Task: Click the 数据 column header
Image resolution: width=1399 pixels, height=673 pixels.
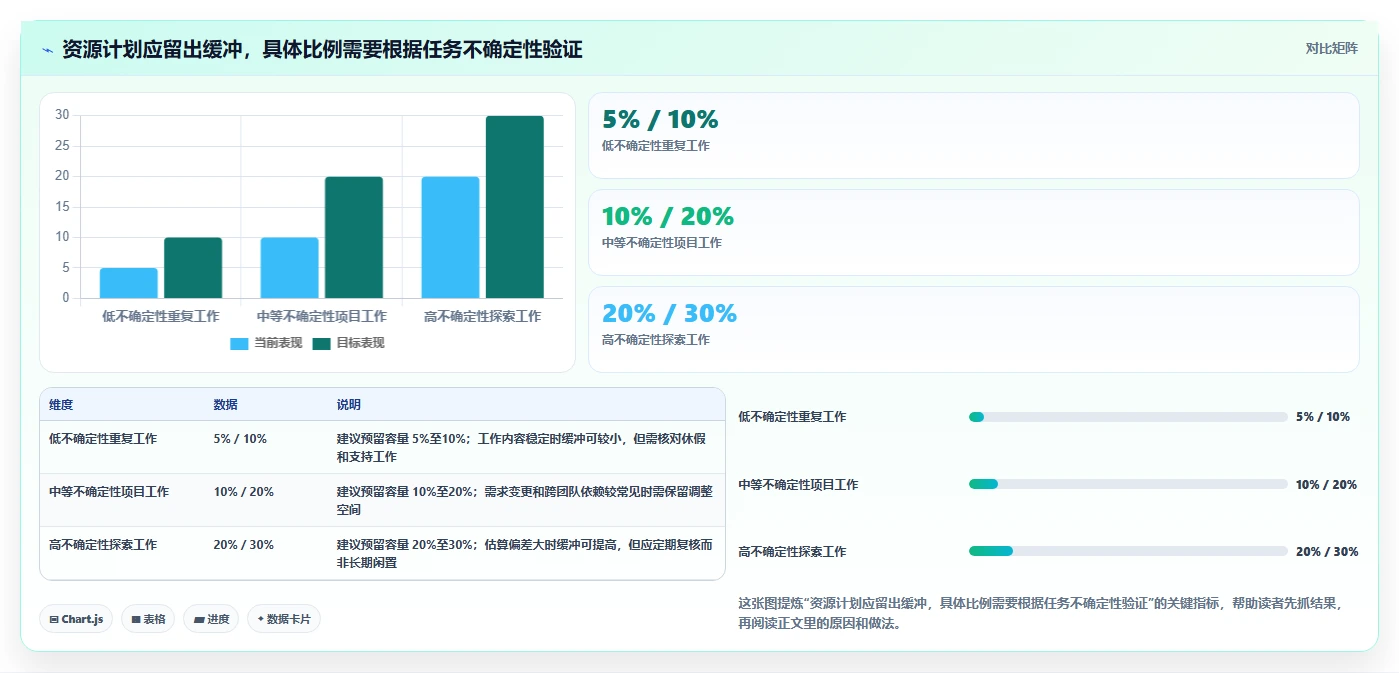Action: 225,405
